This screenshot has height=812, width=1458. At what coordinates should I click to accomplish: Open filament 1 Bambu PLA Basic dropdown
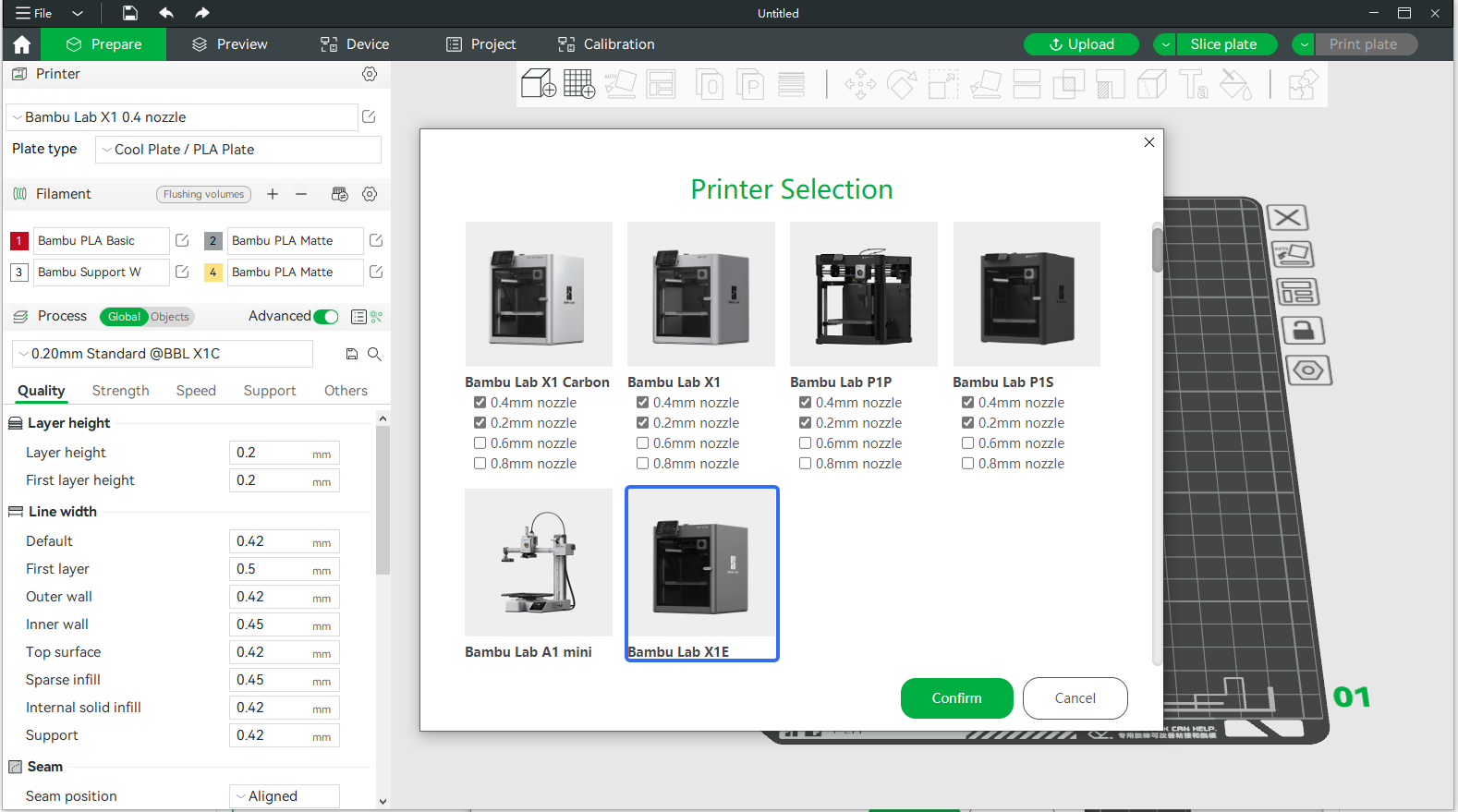(x=102, y=241)
